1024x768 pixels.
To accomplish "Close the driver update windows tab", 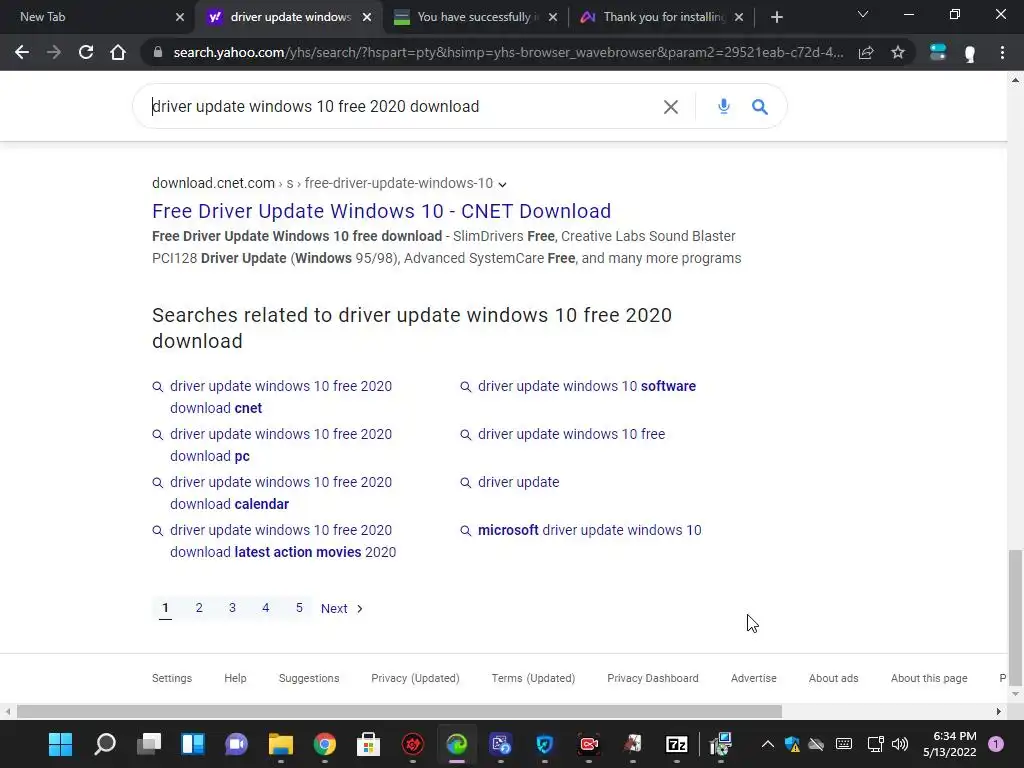I will (367, 17).
